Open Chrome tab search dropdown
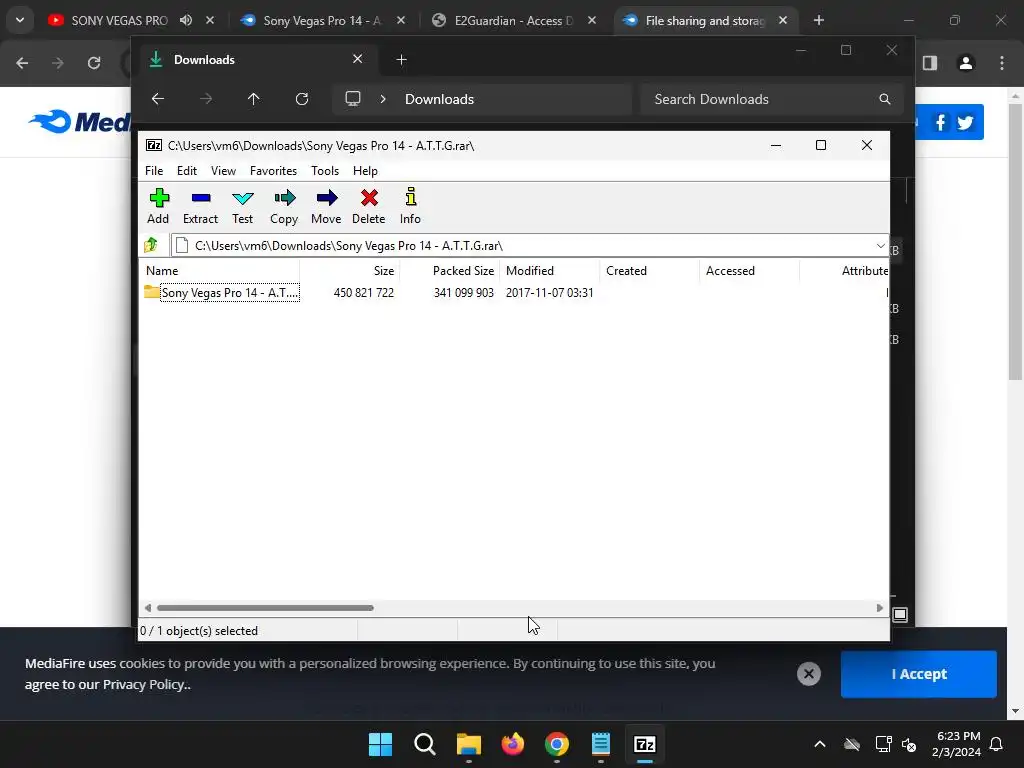The image size is (1024, 768). point(20,20)
